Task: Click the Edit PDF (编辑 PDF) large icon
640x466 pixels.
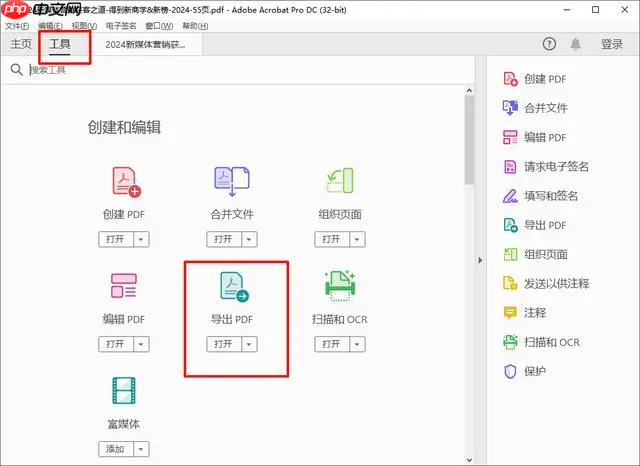Action: [124, 286]
